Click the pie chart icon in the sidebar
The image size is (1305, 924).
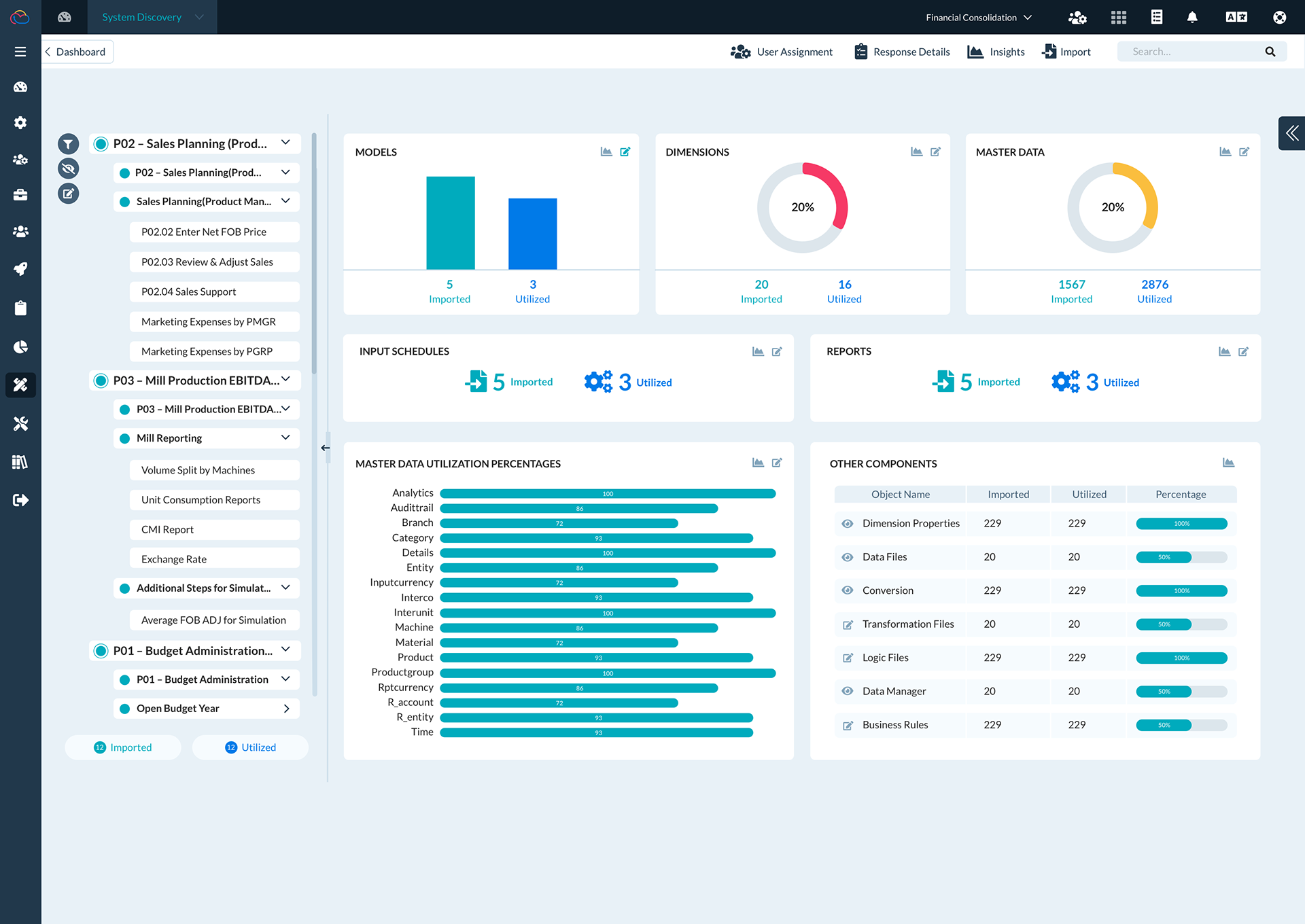[20, 347]
